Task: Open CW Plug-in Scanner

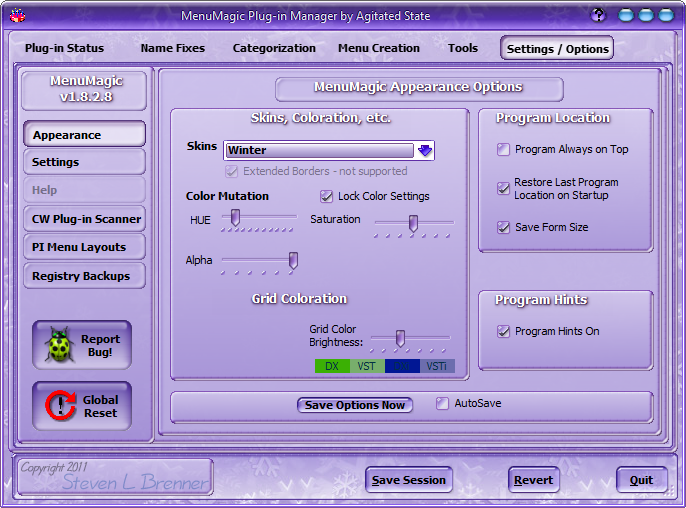Action: [x=84, y=219]
